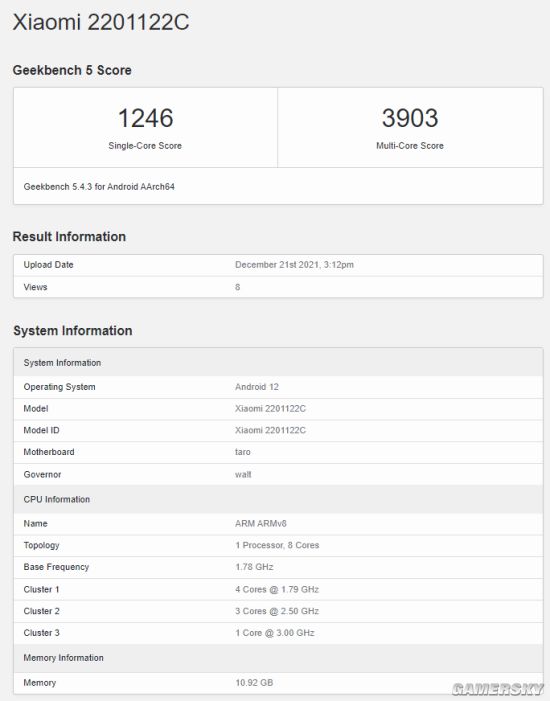The image size is (550, 701).
Task: Click the Views count value 8
Action: (x=237, y=287)
